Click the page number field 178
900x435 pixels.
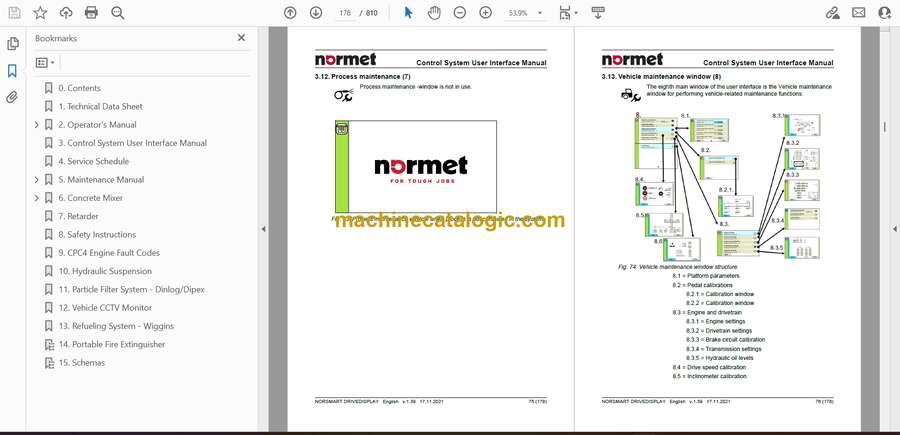click(344, 13)
